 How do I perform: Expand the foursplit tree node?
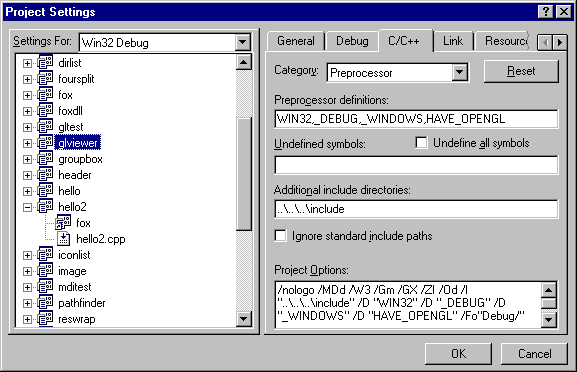27,79
